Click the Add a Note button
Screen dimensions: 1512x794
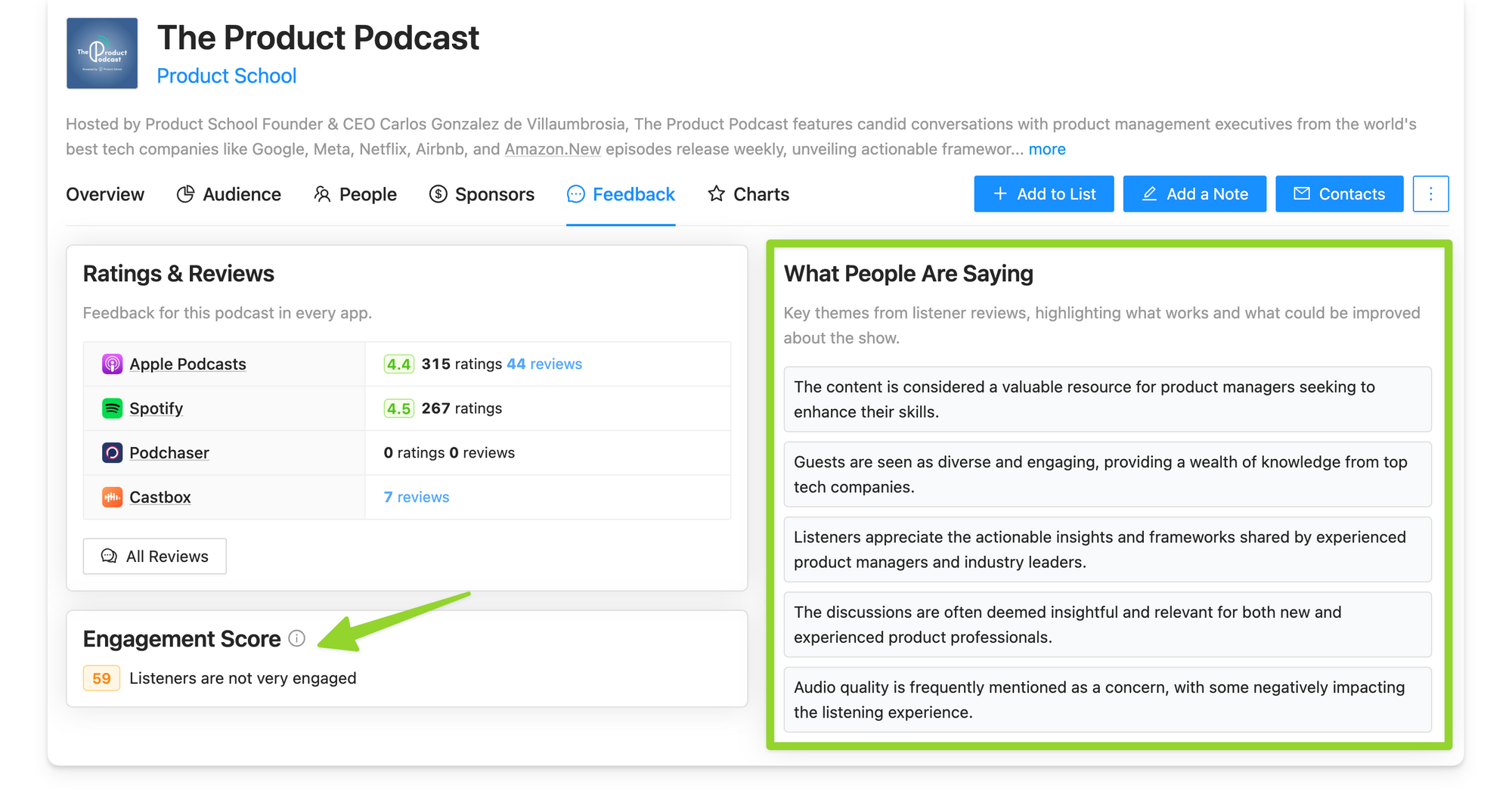[x=1194, y=194]
